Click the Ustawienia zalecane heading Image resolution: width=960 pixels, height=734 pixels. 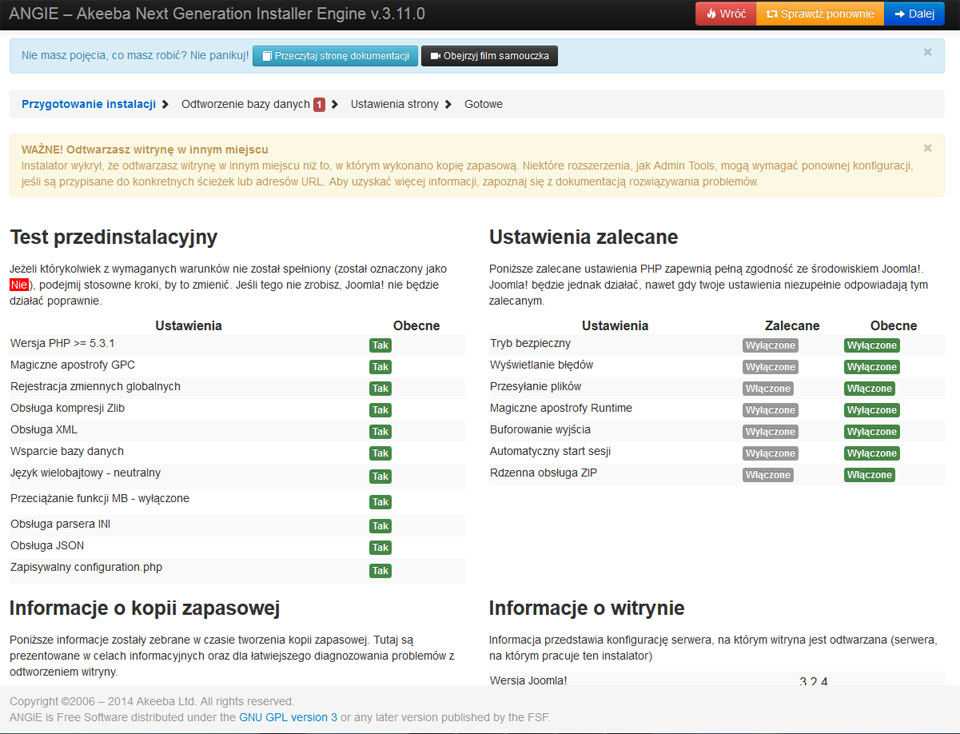[583, 237]
